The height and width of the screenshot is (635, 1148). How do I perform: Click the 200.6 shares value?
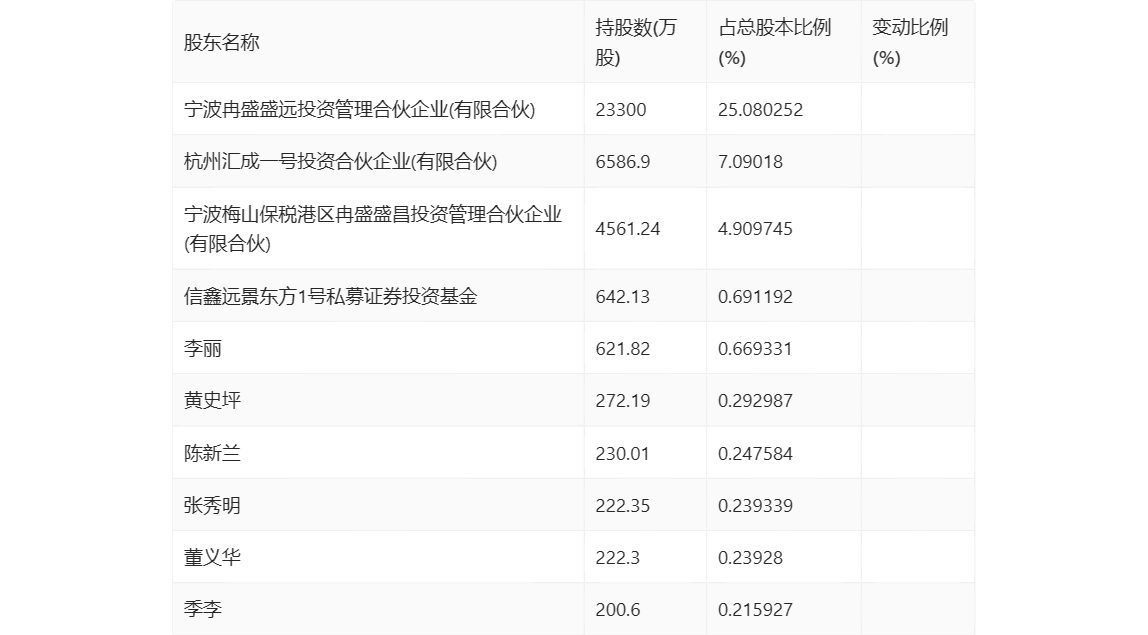[x=617, y=609]
